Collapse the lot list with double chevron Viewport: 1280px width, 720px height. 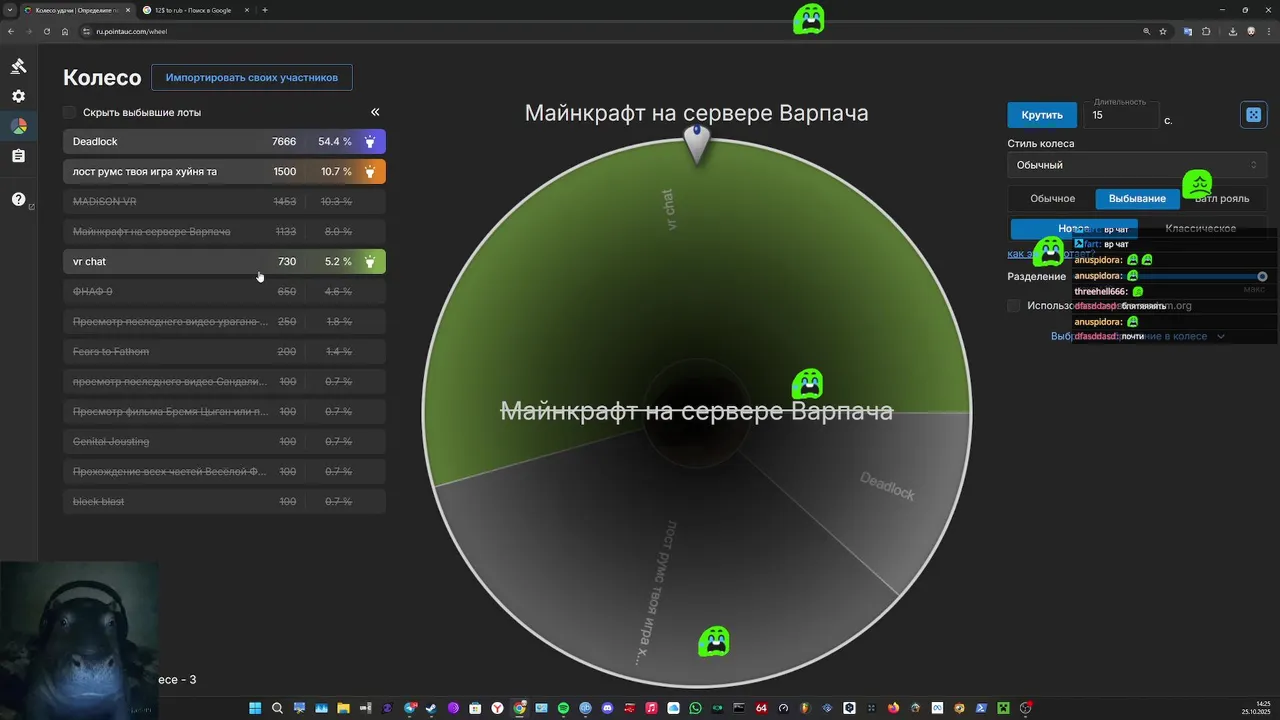coord(375,112)
